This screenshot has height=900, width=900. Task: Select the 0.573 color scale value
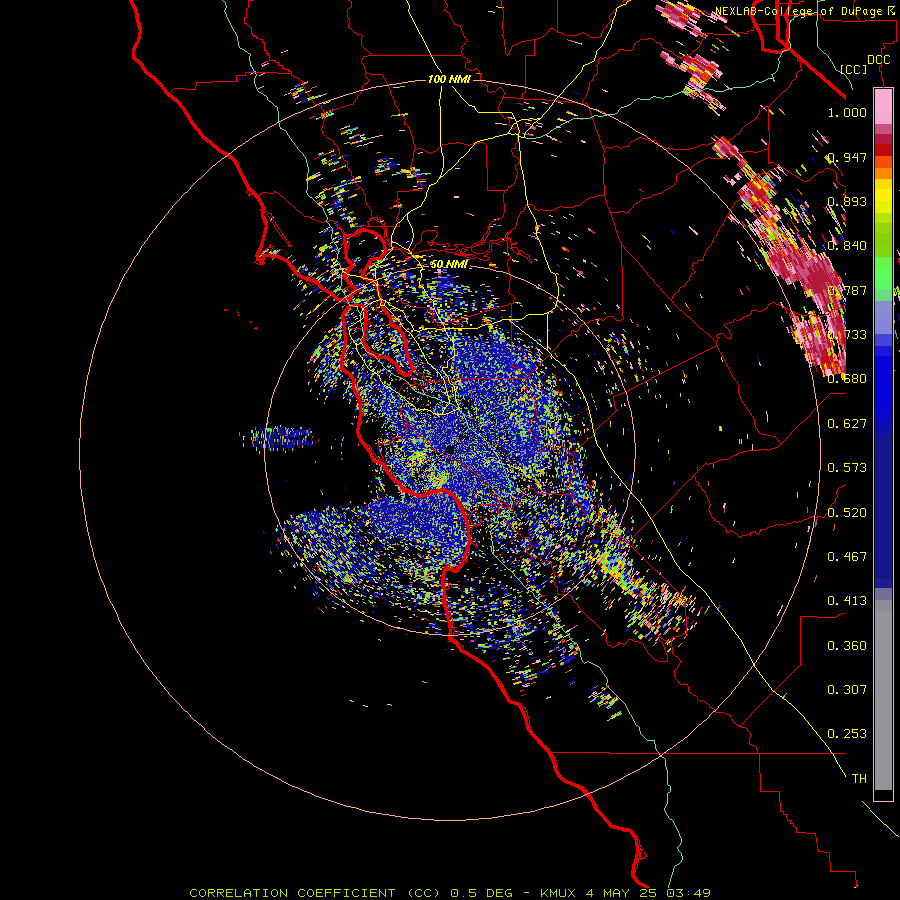[847, 468]
